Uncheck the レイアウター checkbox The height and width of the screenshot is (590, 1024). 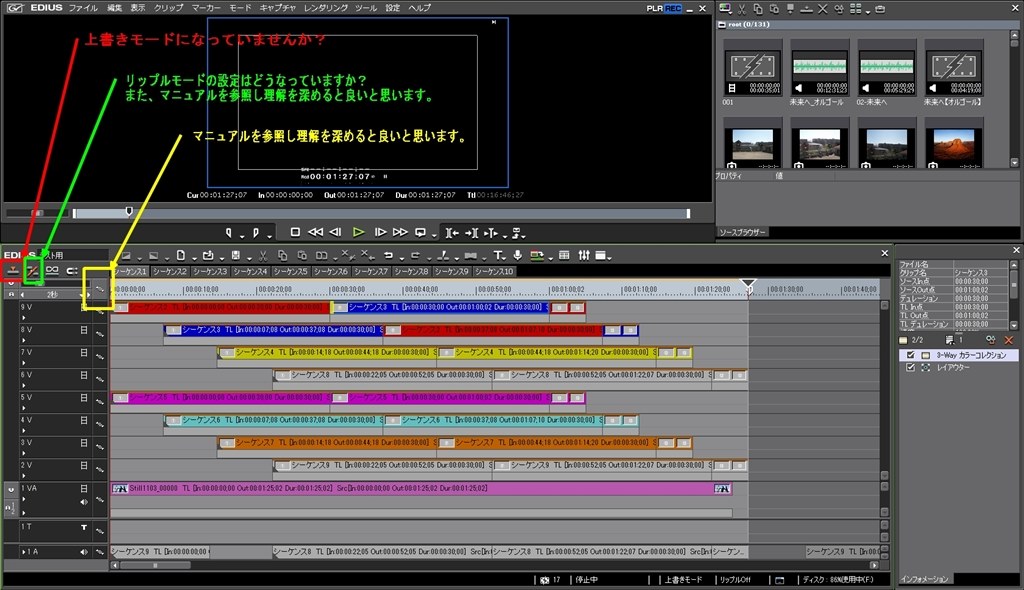(910, 368)
